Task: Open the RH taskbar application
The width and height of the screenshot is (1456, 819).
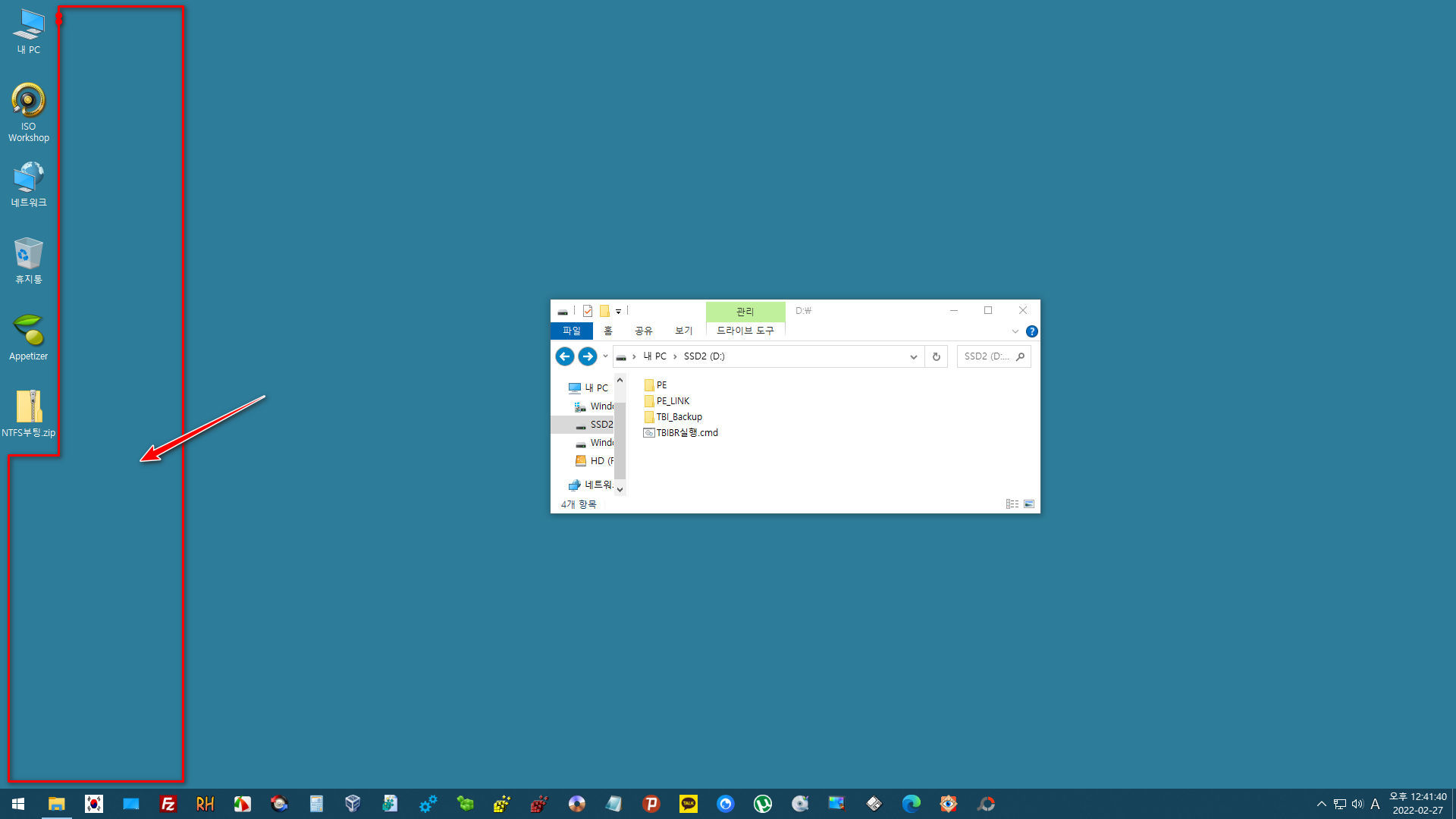Action: coord(205,804)
